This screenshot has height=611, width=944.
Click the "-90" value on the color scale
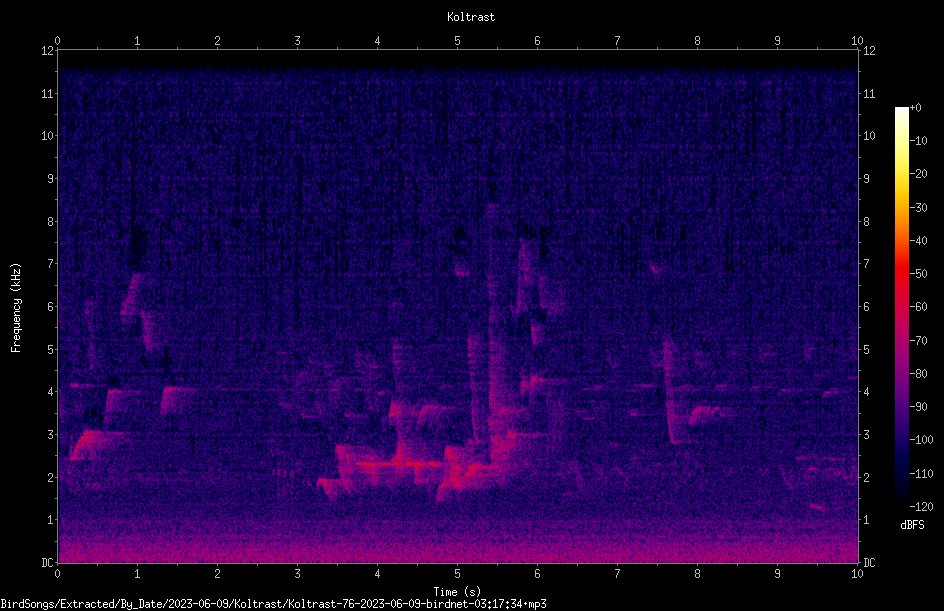pos(918,407)
